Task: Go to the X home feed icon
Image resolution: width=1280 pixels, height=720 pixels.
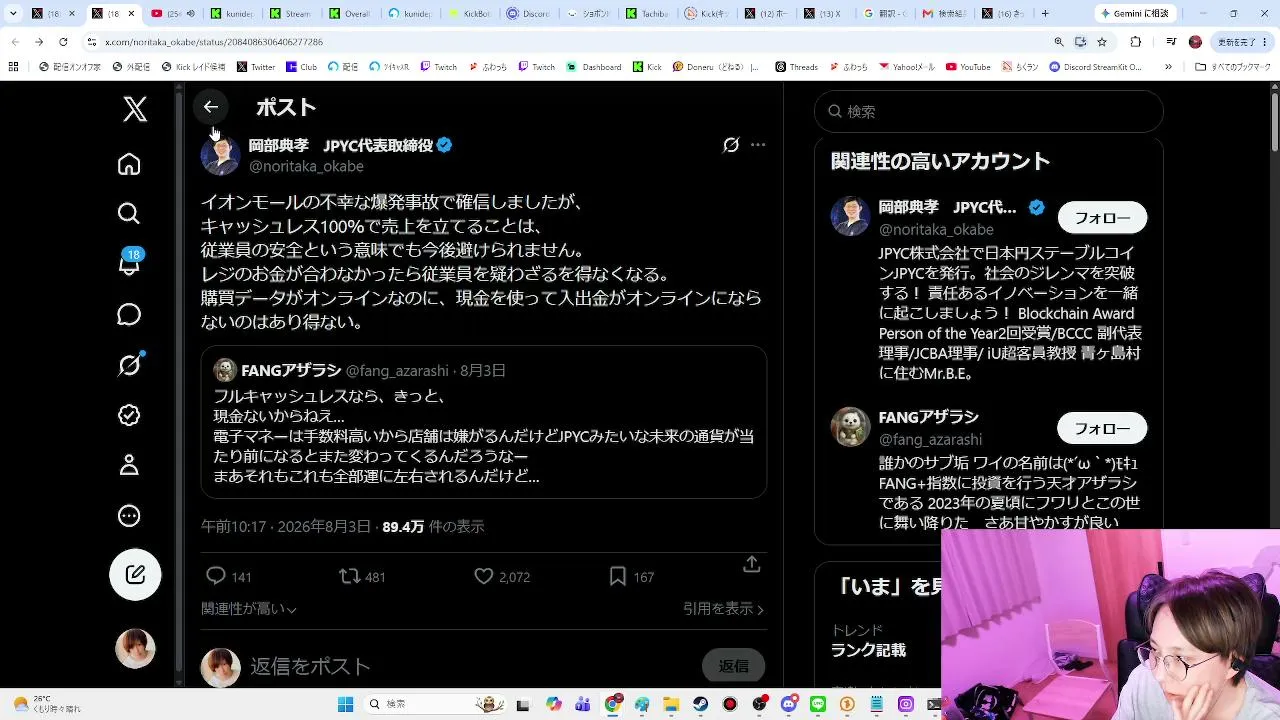Action: click(x=129, y=164)
